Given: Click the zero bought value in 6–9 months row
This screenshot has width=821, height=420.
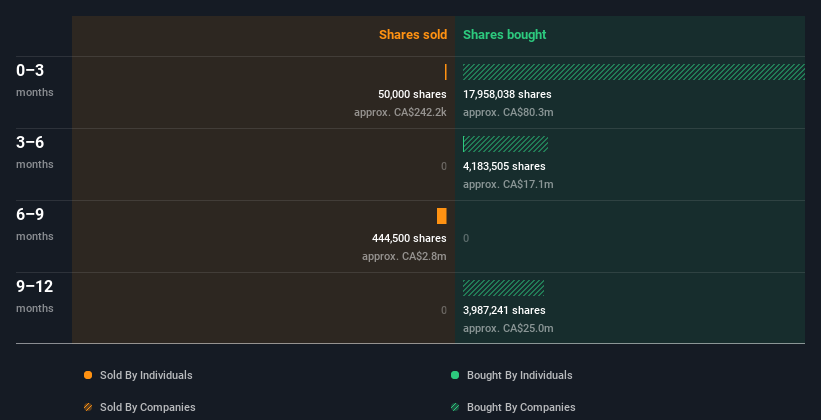Looking at the screenshot, I should [x=466, y=238].
